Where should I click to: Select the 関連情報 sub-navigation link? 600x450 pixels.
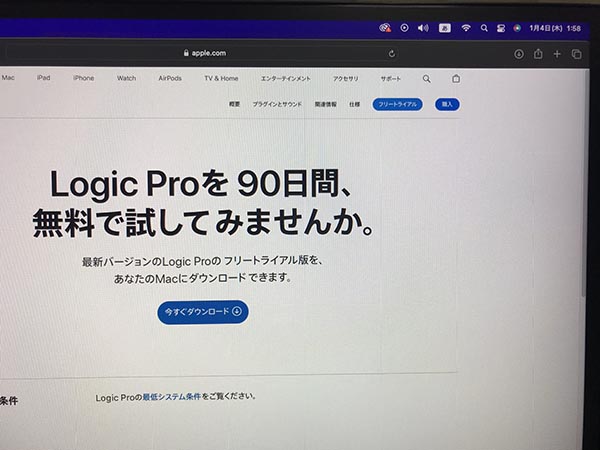pos(326,104)
